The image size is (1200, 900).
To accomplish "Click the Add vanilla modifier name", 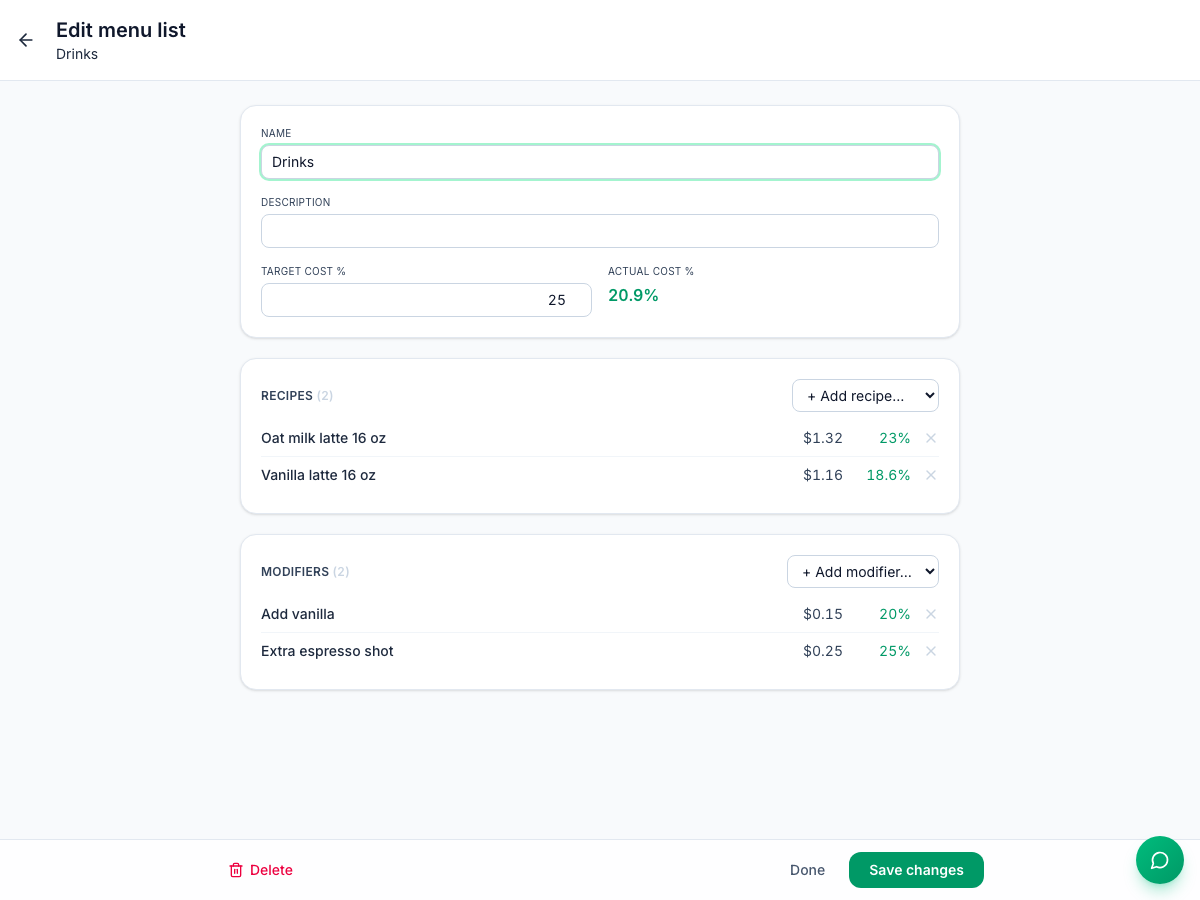I will click(298, 614).
